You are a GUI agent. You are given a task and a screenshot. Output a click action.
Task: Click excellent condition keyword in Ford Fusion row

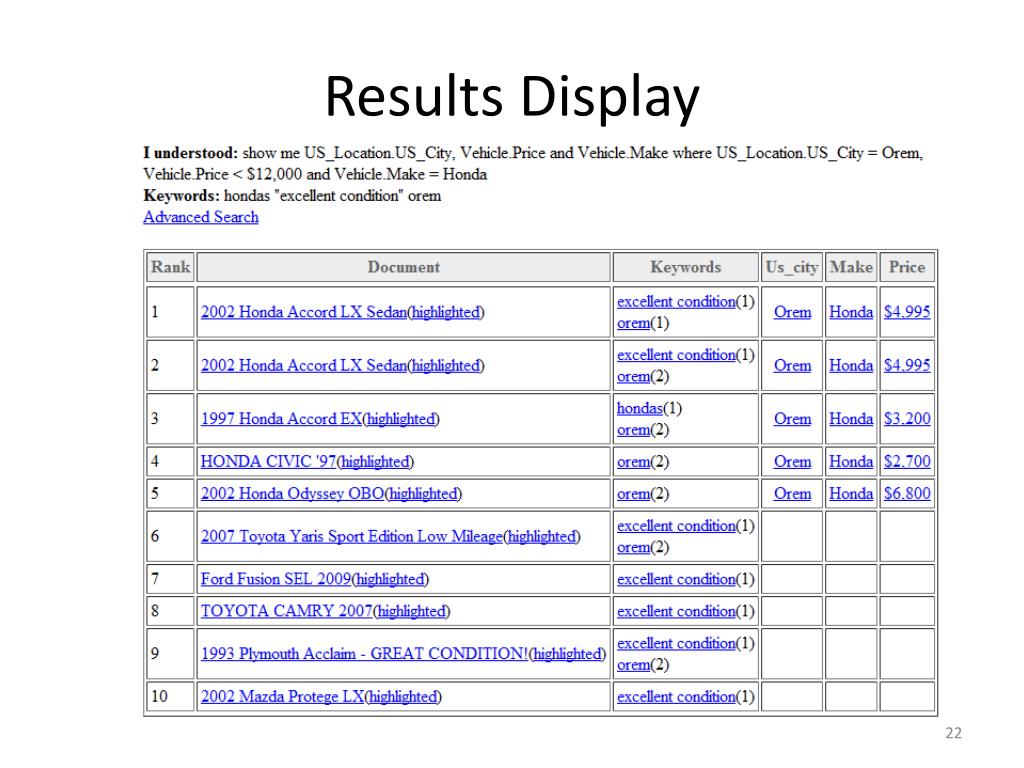tap(676, 579)
